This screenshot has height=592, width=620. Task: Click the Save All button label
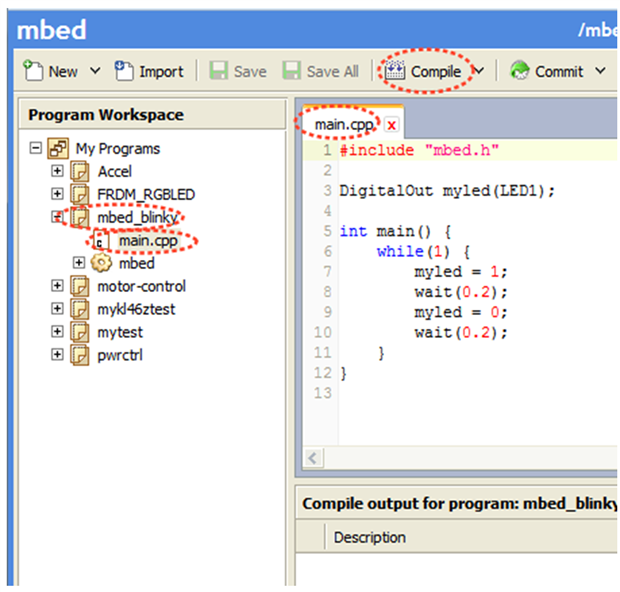[333, 72]
